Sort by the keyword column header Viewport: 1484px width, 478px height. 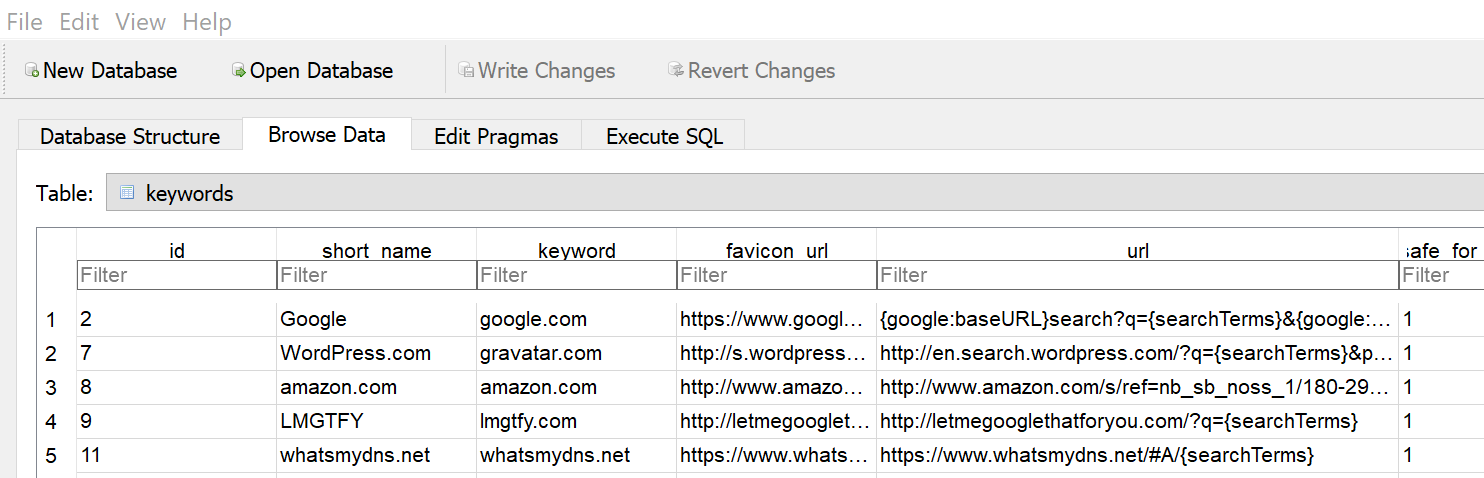click(x=576, y=250)
